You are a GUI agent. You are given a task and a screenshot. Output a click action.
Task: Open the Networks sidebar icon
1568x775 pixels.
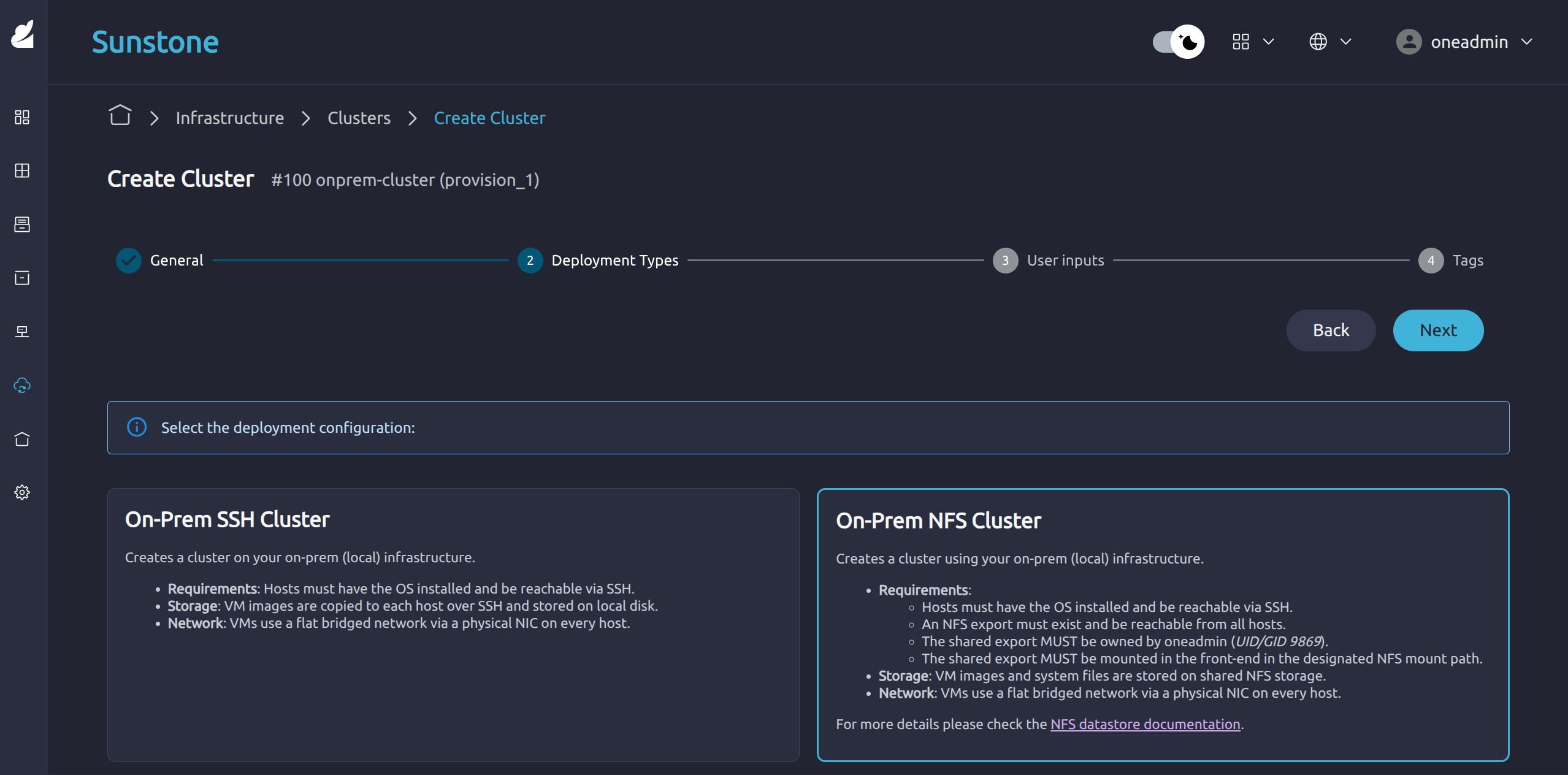pyautogui.click(x=22, y=278)
